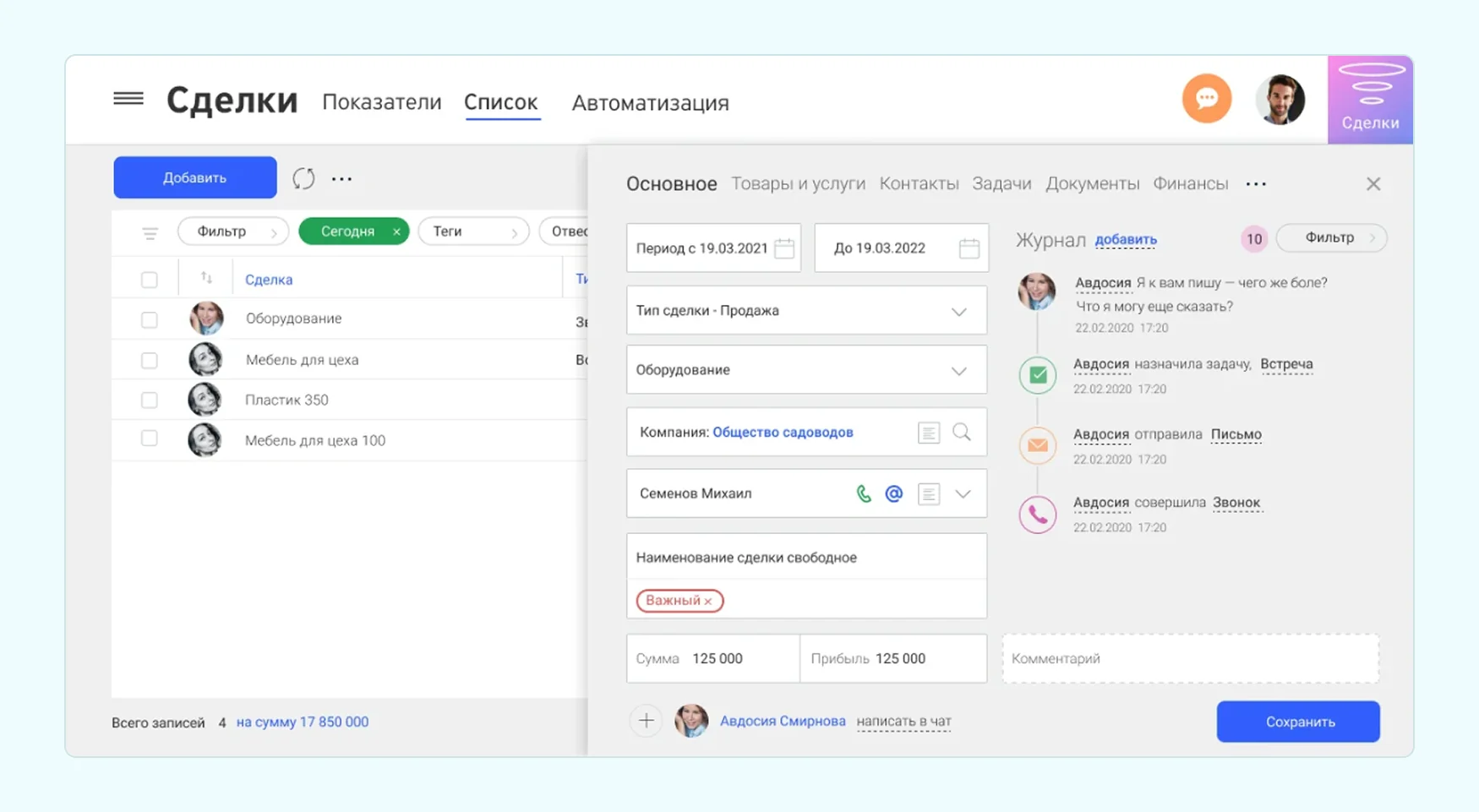Viewport: 1479px width, 812px height.
Task: Click the filter lines icon before Фильтр
Action: tap(150, 233)
